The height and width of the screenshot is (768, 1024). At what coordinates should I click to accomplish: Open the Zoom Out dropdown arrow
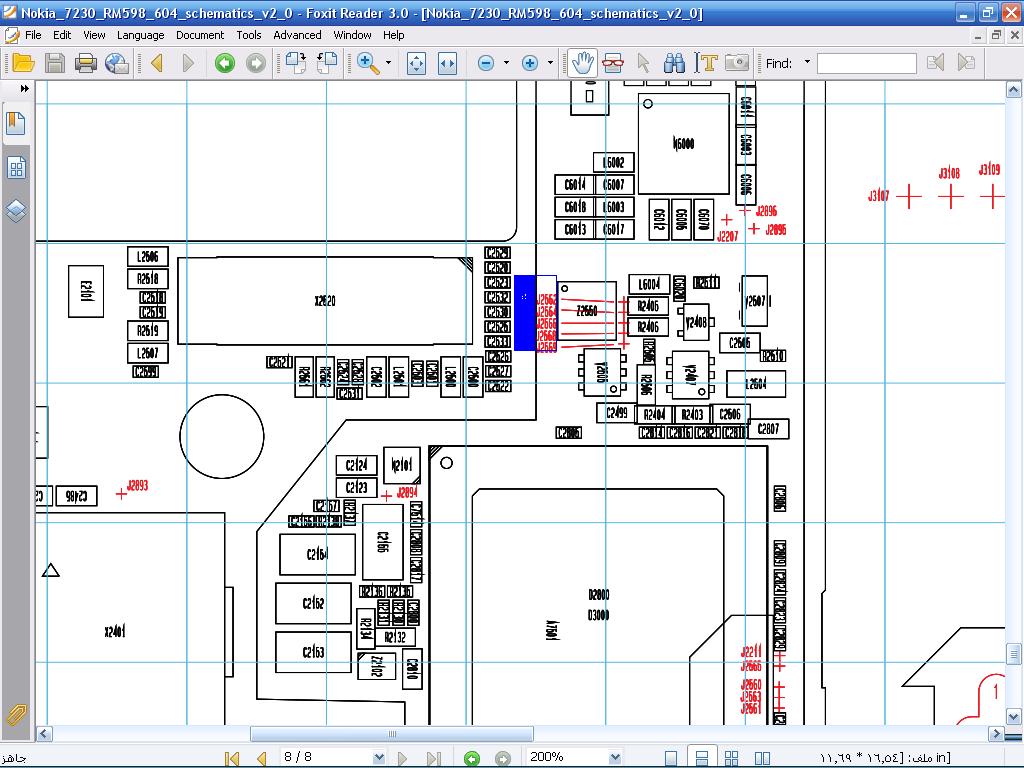point(506,63)
